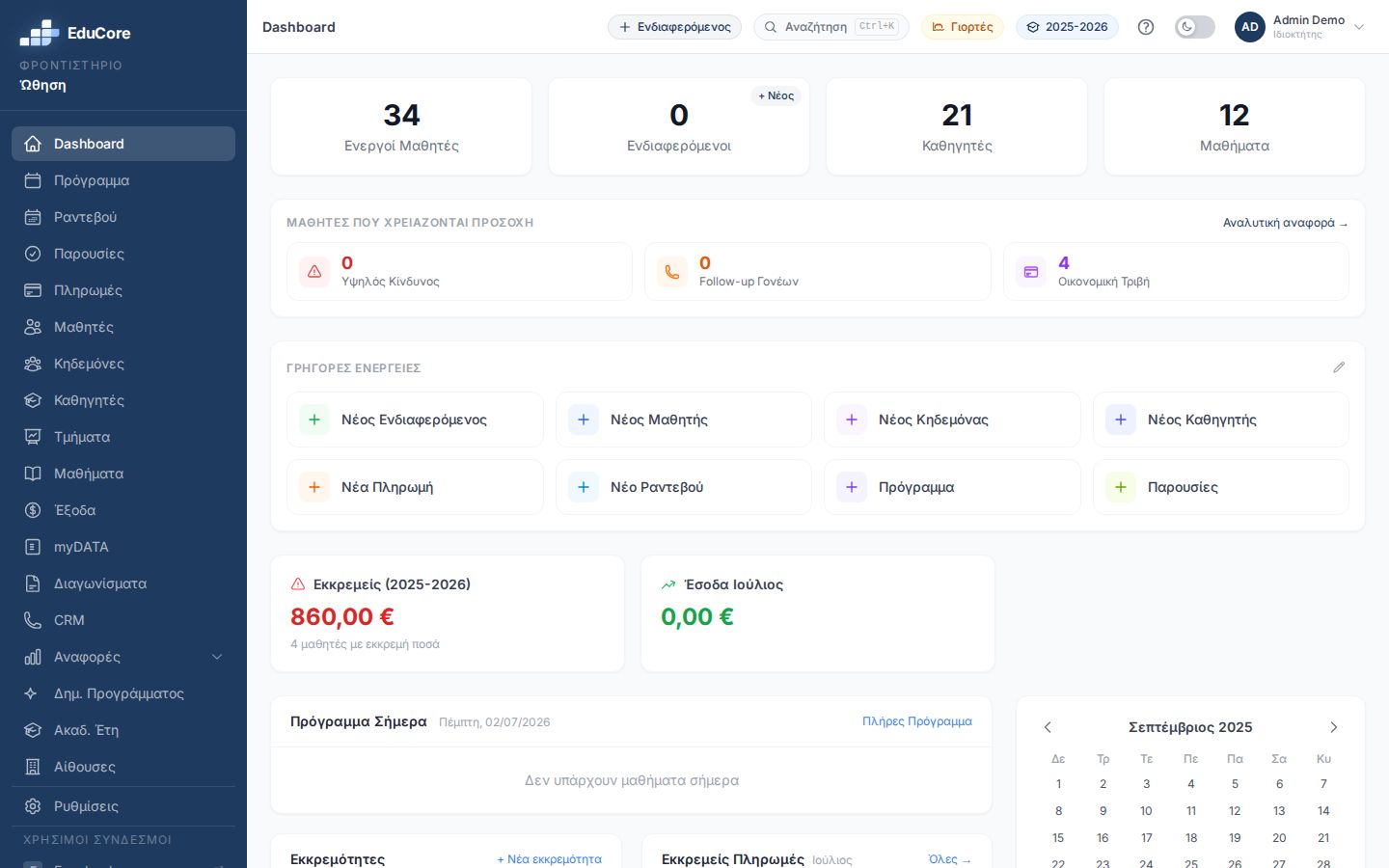Open Ραντεβού from the sidebar
The height and width of the screenshot is (868, 1389).
click(123, 217)
